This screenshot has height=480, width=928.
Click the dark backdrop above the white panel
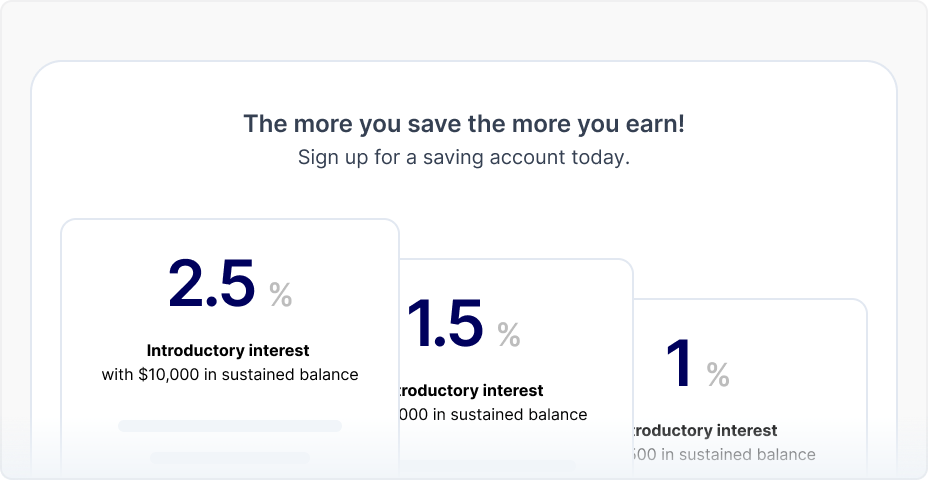coord(464,28)
